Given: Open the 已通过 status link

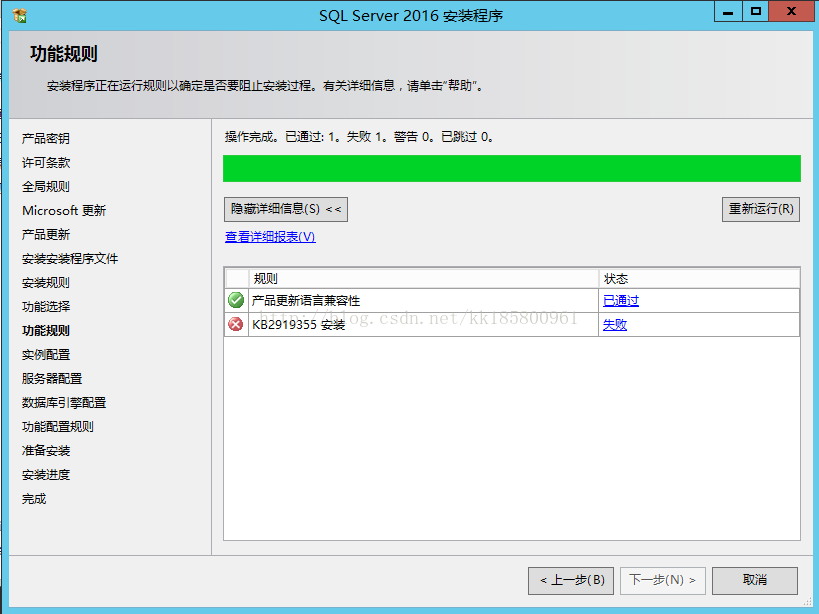Looking at the screenshot, I should (x=621, y=300).
